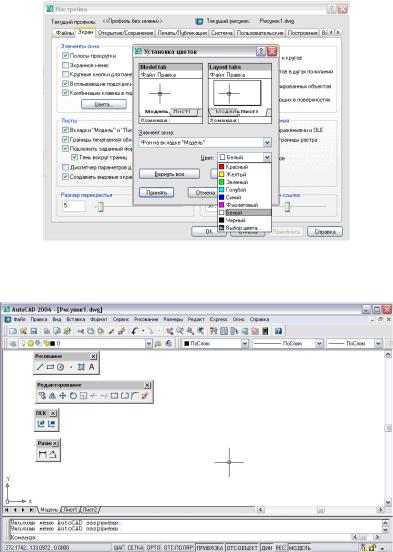Click the Размер перекрестья slider handle
This screenshot has width=393, height=552.
coord(101,207)
